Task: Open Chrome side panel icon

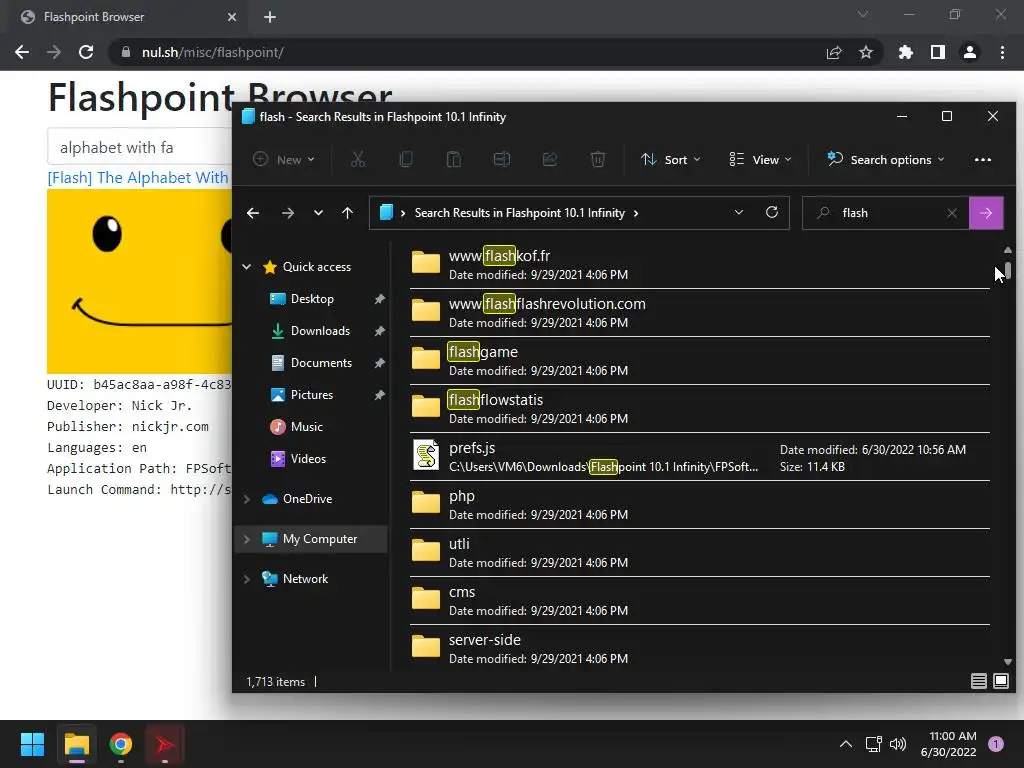Action: (x=938, y=52)
